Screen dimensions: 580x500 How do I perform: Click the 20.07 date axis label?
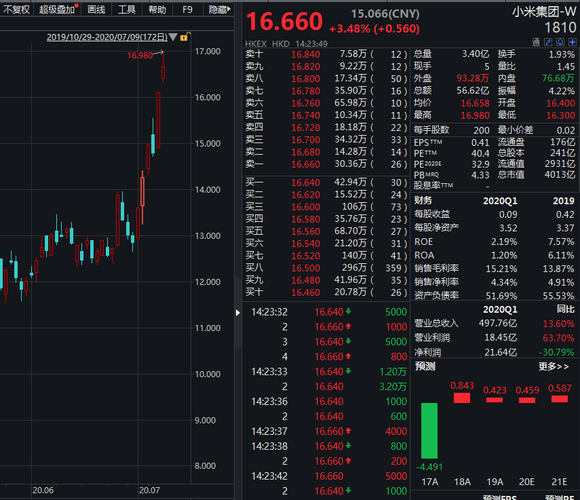tap(149, 490)
